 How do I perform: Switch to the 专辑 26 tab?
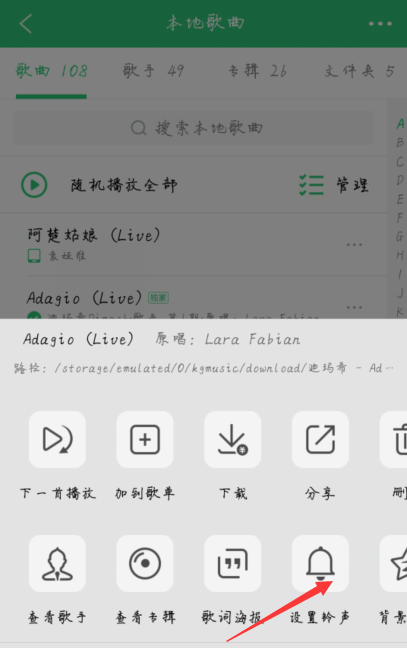(x=257, y=71)
